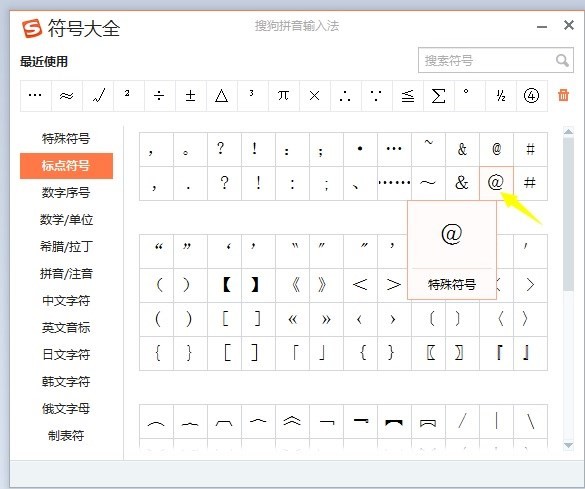Insert the recent superscript ³ symbol
Screen dimensions: 585x489
253,96
